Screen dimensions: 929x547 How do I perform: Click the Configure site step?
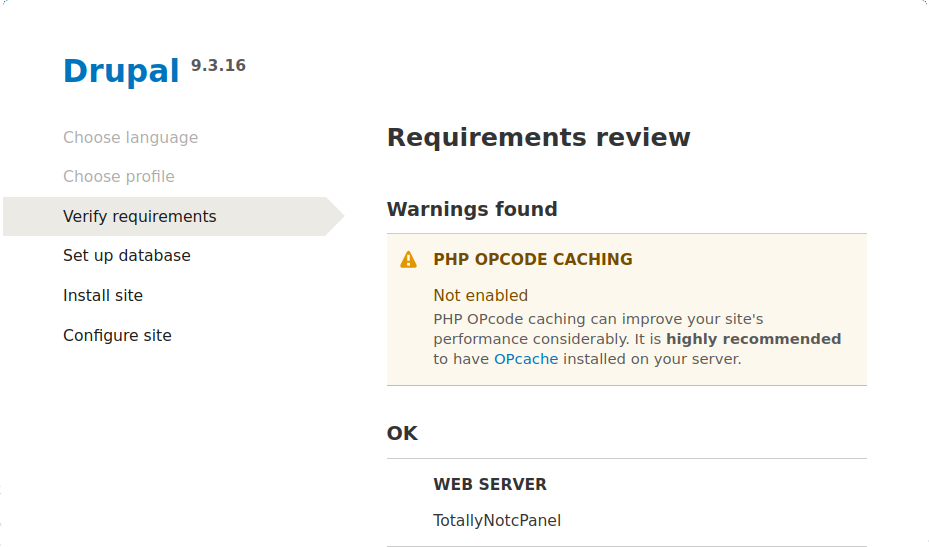click(x=117, y=336)
